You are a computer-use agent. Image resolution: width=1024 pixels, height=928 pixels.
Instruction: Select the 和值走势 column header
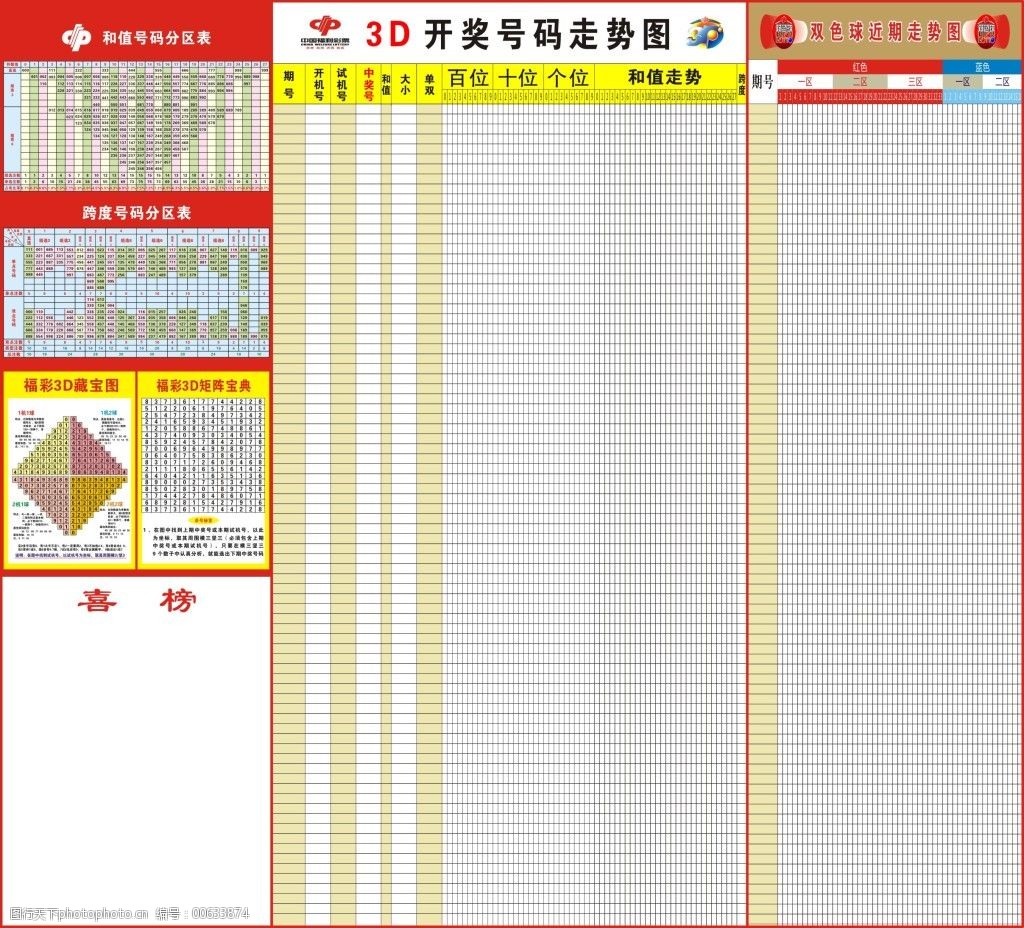coord(664,77)
